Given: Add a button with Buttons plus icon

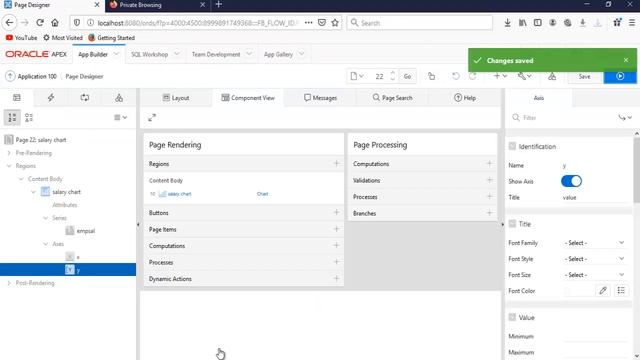Looking at the screenshot, I should 336,213.
